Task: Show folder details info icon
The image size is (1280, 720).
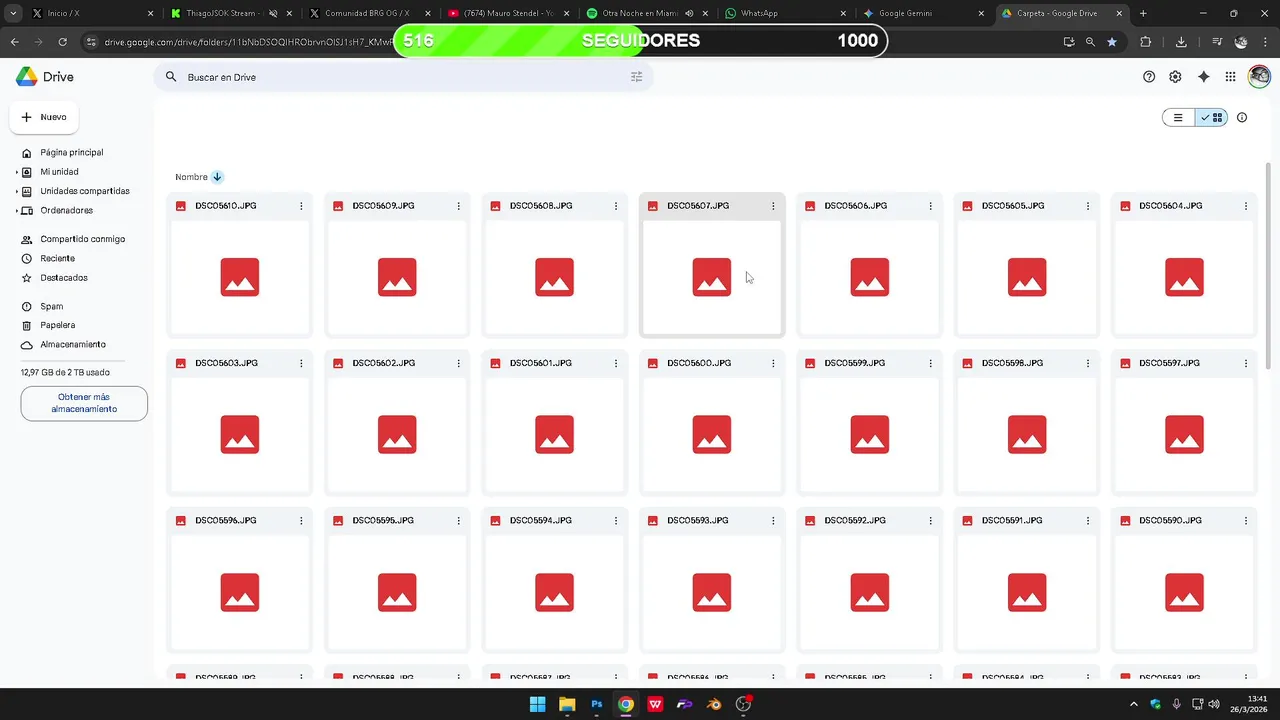Action: [1242, 117]
